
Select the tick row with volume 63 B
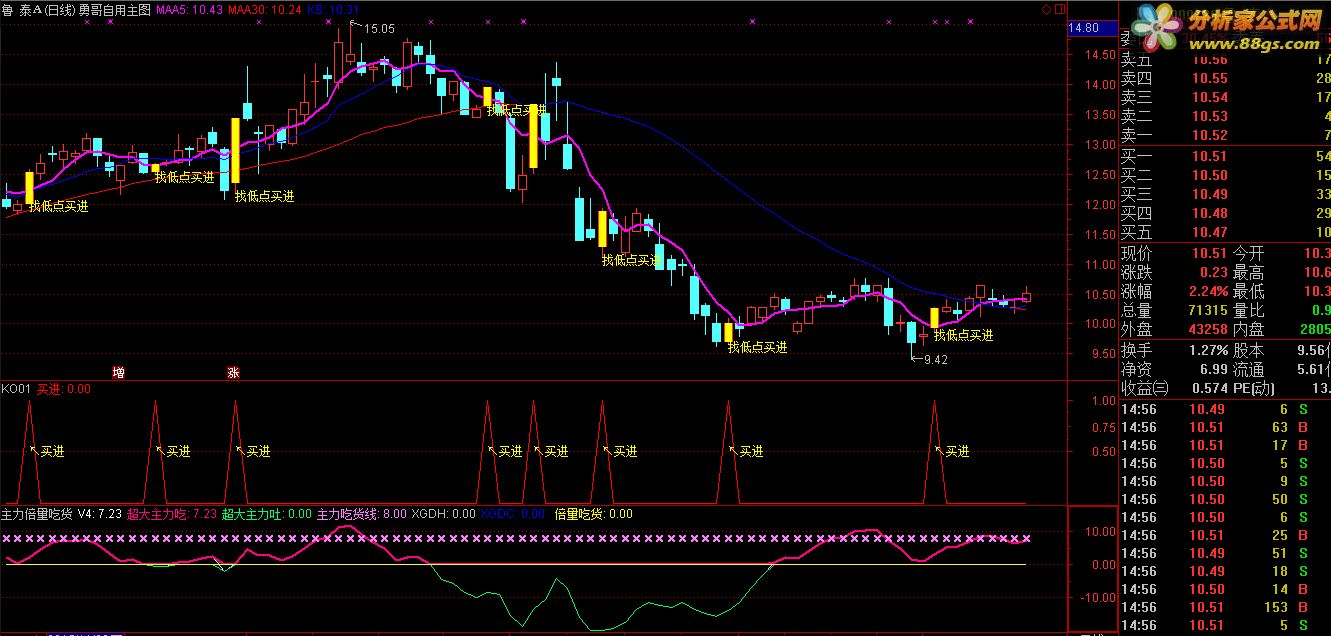pos(1224,427)
